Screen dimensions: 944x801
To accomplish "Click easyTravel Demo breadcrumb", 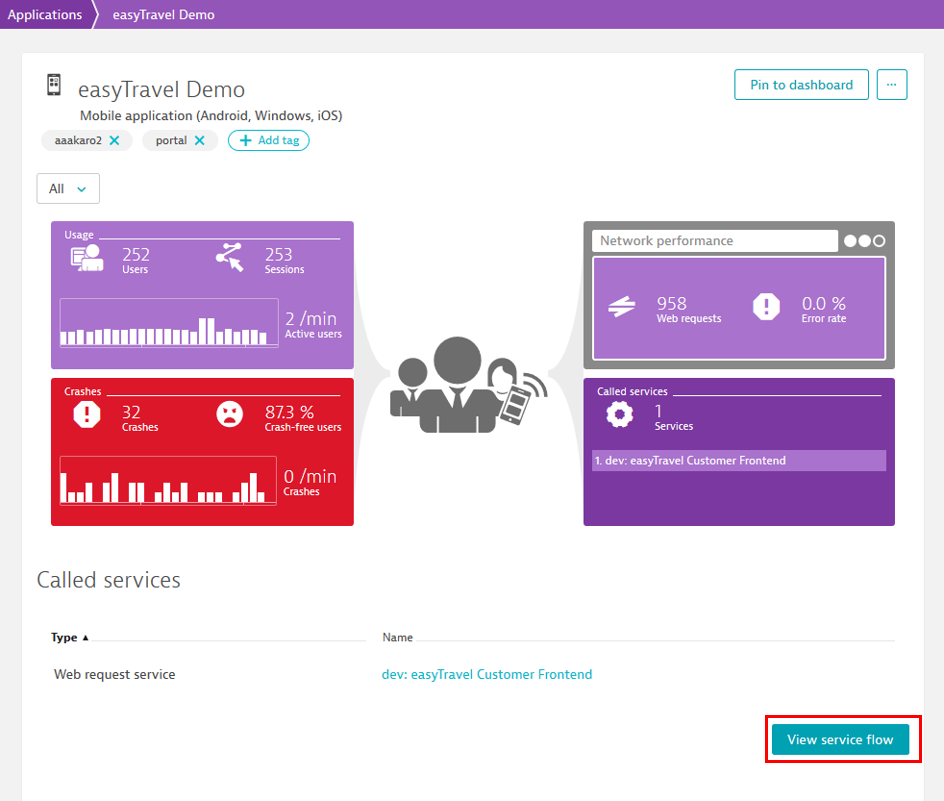I will tap(163, 14).
